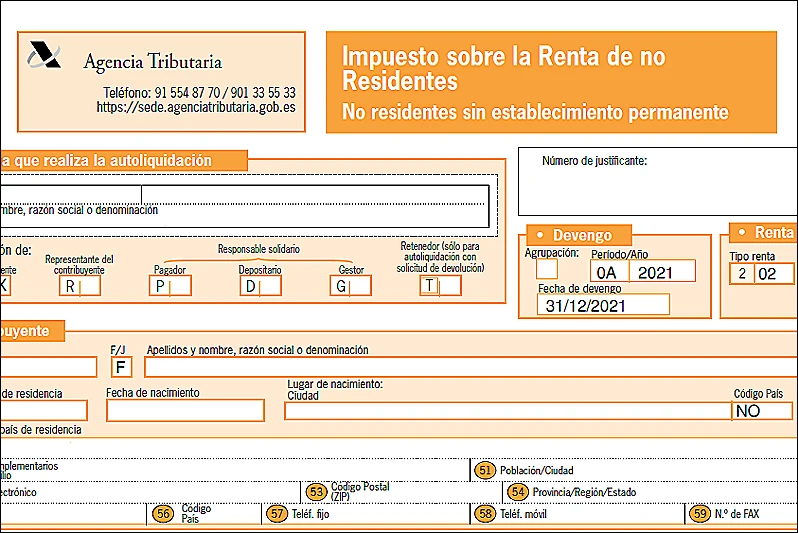Click the number 58 Teléf. móvil badge
The image size is (798, 533).
pyautogui.click(x=486, y=513)
